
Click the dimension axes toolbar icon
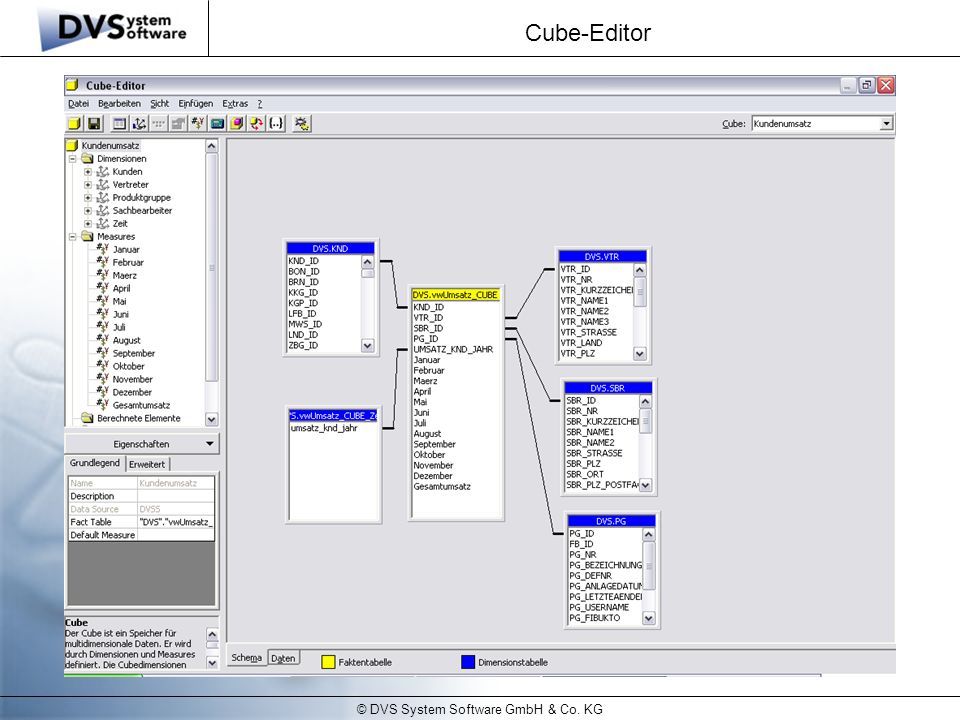click(139, 124)
